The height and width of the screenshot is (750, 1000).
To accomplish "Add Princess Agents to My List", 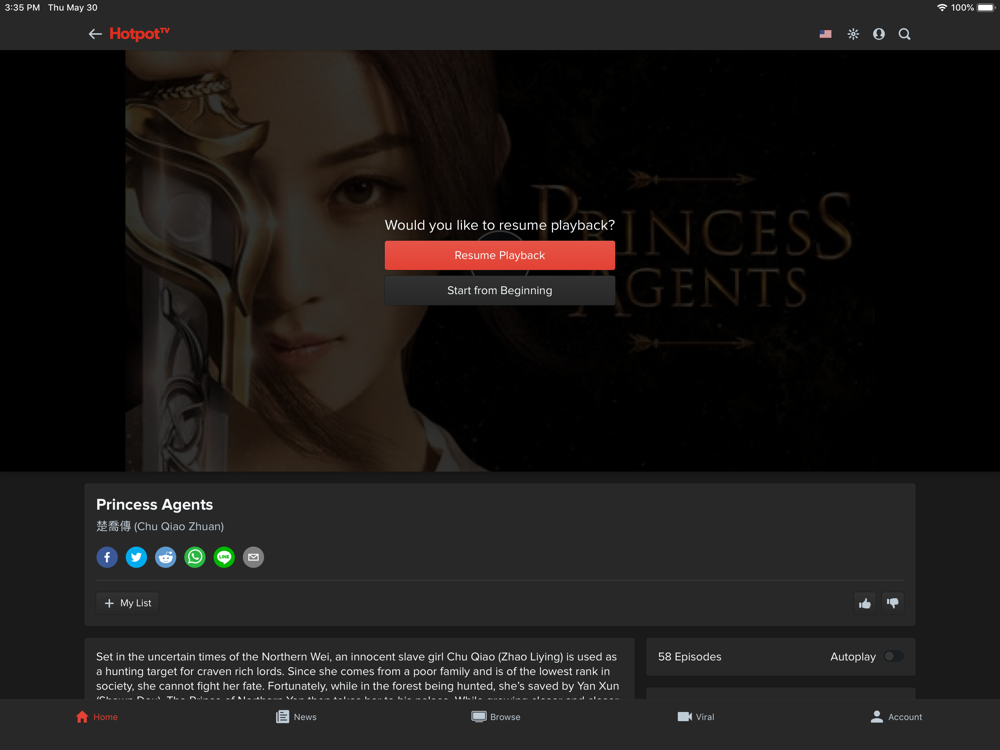I will point(128,603).
